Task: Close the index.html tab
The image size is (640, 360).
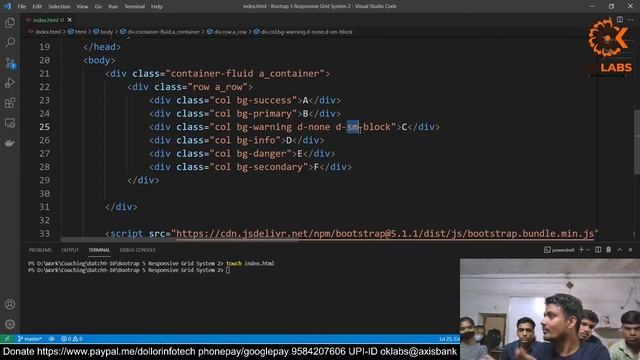Action: [x=70, y=20]
